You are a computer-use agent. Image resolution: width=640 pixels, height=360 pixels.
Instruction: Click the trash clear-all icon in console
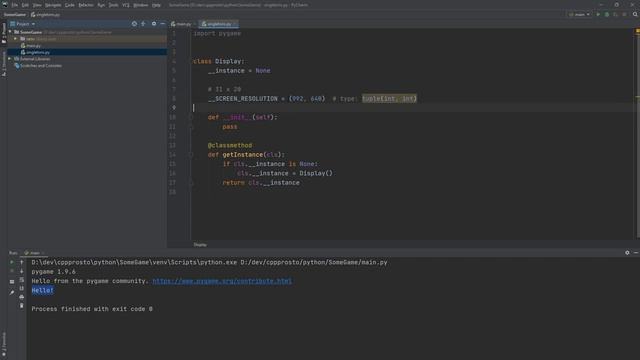tap(22, 305)
